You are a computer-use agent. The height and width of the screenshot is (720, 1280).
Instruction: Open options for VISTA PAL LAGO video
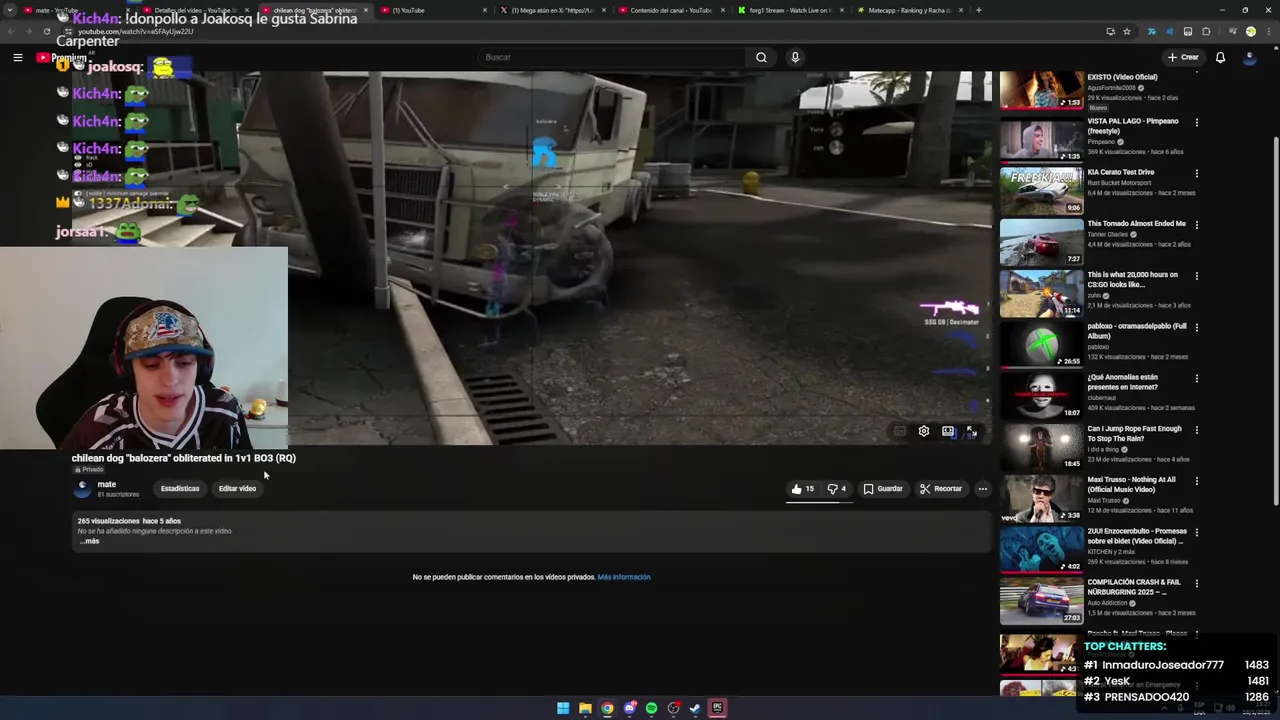[1196, 122]
